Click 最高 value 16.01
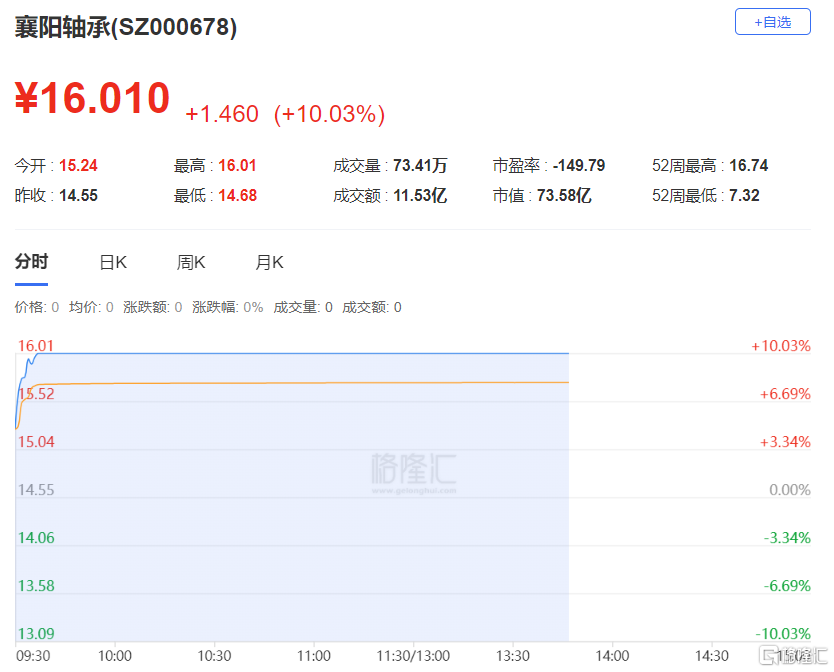The height and width of the screenshot is (672, 834). 237,165
